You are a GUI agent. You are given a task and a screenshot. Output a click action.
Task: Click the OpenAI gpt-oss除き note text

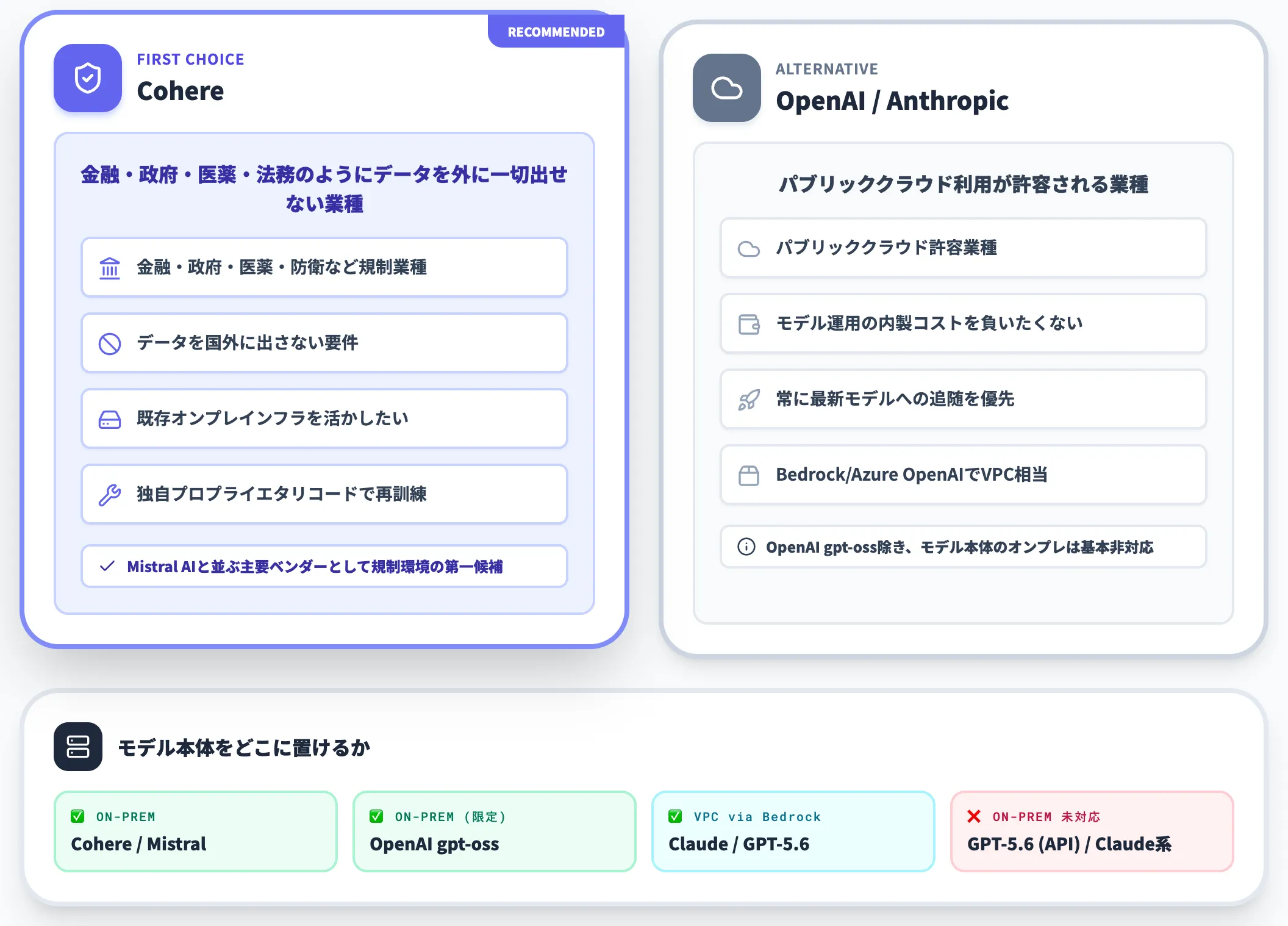pos(960,547)
